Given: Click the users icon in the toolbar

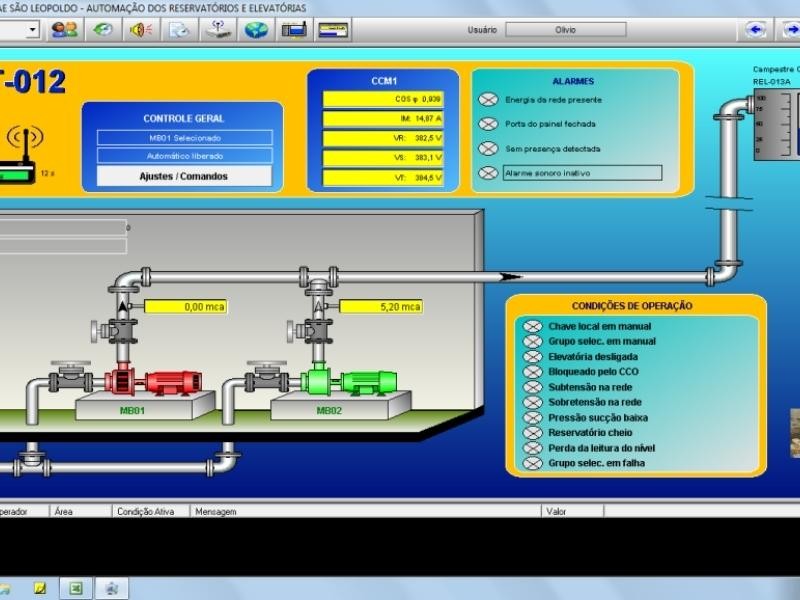Looking at the screenshot, I should pyautogui.click(x=64, y=30).
